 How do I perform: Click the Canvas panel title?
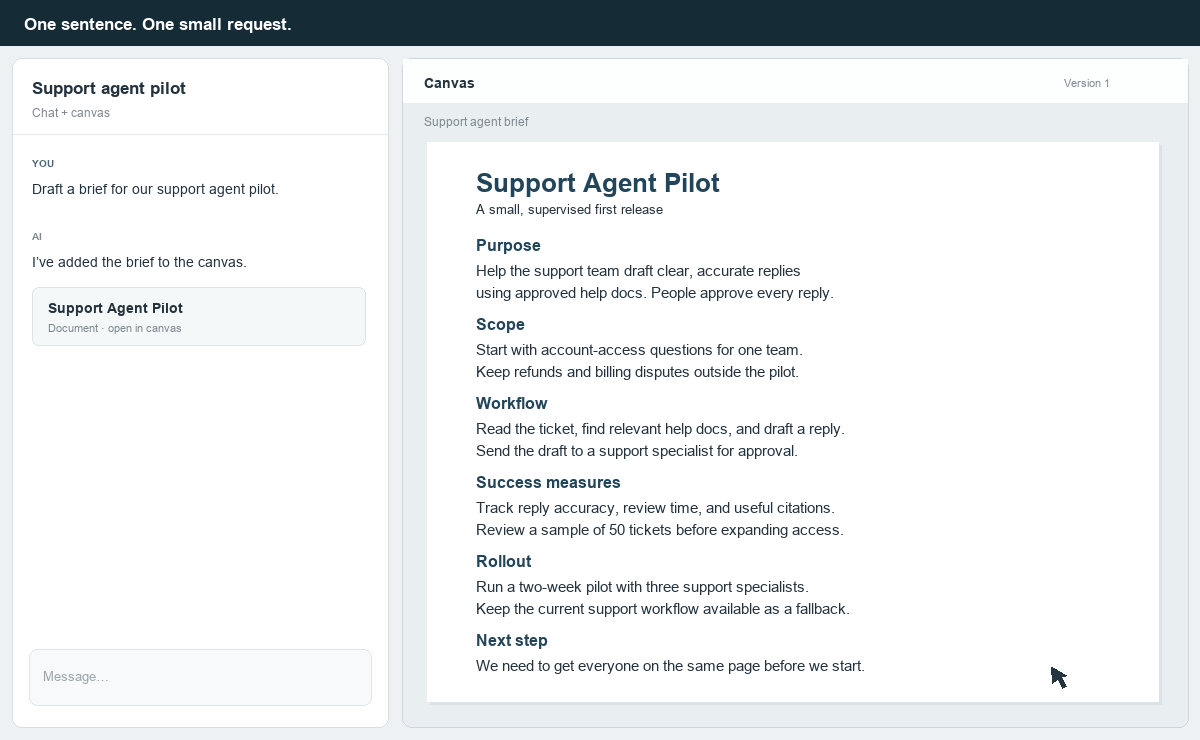coord(449,83)
